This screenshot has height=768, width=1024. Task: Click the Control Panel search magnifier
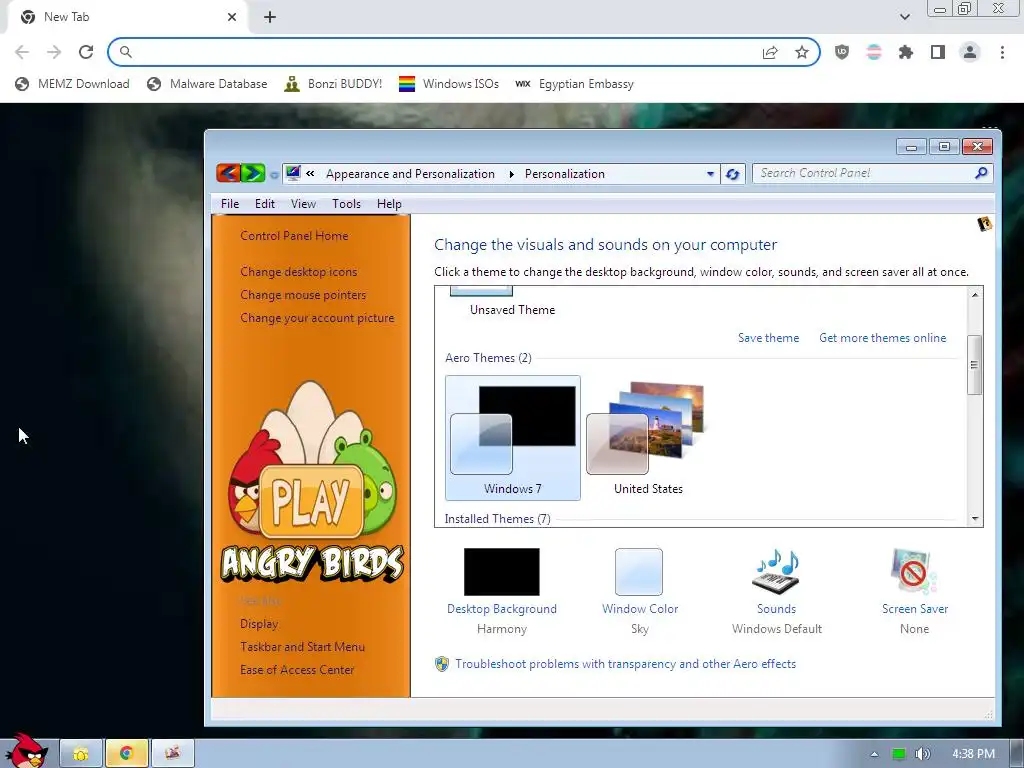[981, 173]
